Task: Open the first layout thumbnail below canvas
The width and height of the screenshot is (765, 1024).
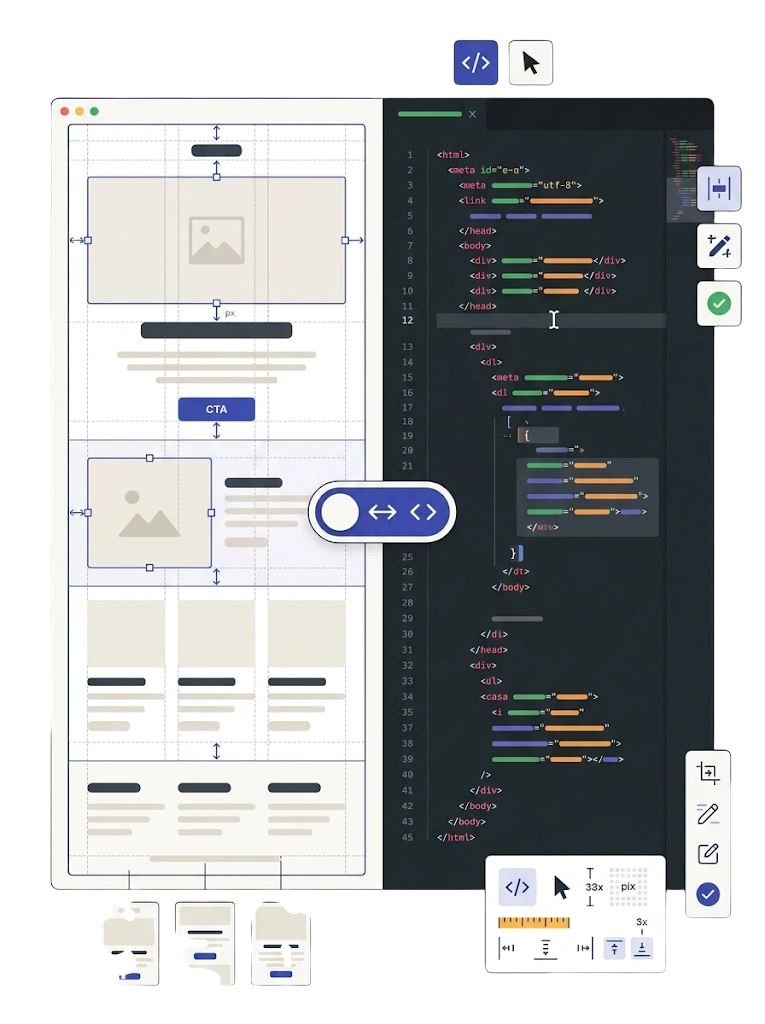Action: coord(131,944)
